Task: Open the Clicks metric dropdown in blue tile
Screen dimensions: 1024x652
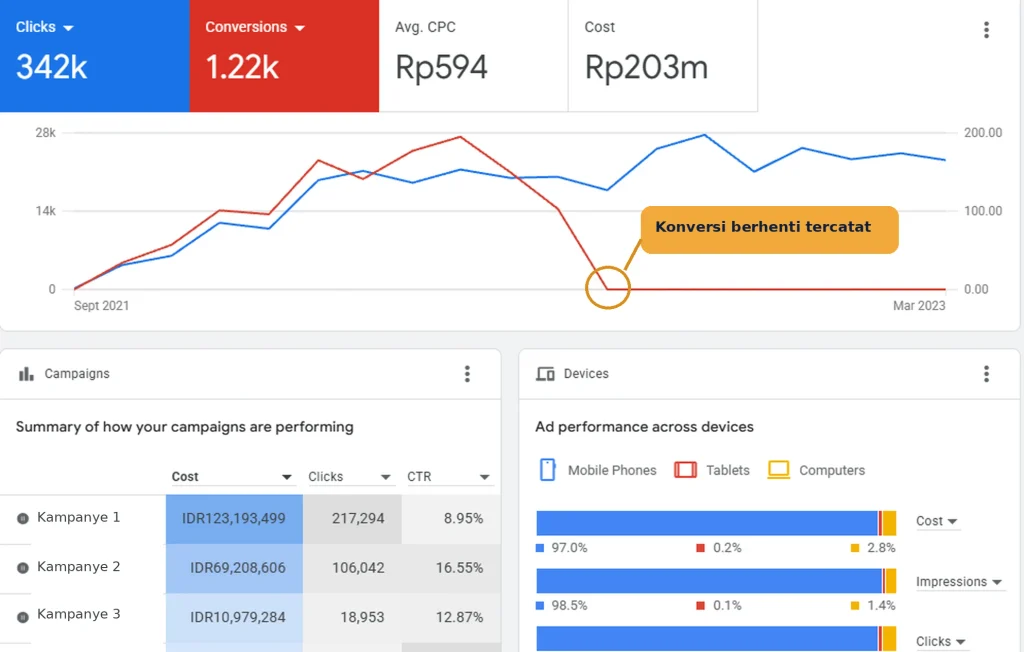Action: pyautogui.click(x=44, y=27)
